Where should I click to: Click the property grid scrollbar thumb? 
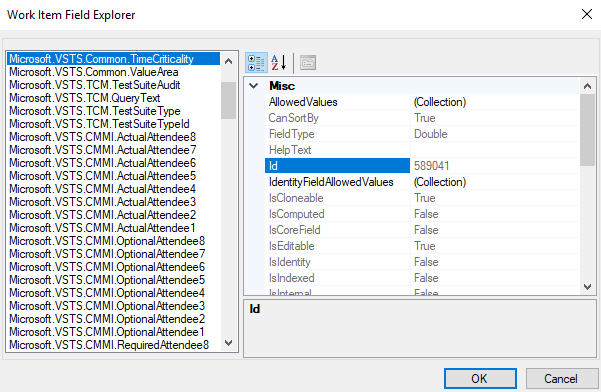(x=587, y=130)
